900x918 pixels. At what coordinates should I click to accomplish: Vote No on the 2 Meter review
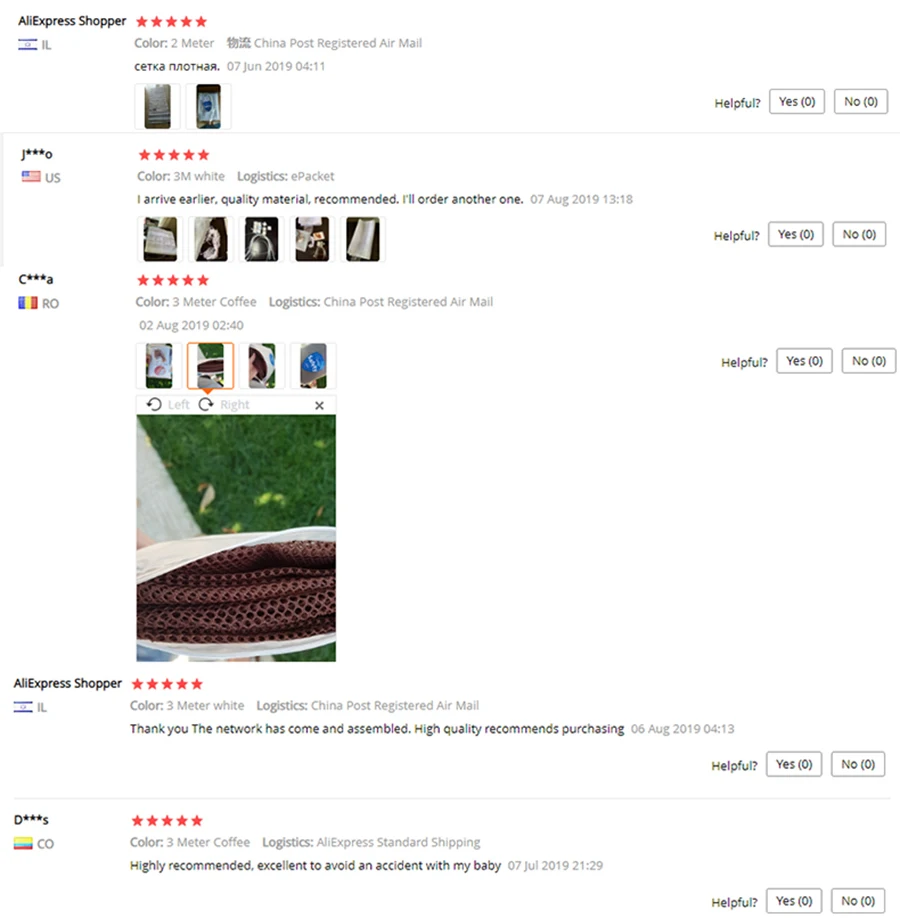[860, 101]
